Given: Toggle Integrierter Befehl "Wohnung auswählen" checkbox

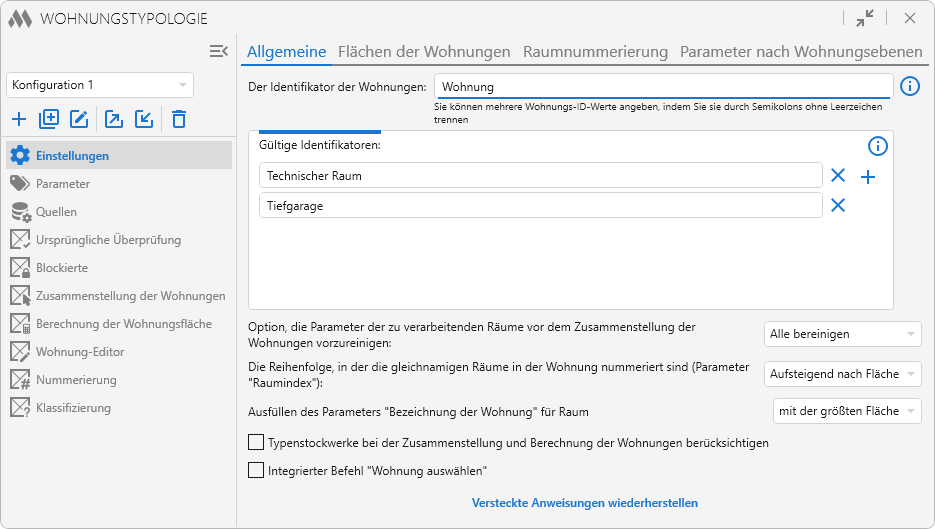Looking at the screenshot, I should (256, 470).
